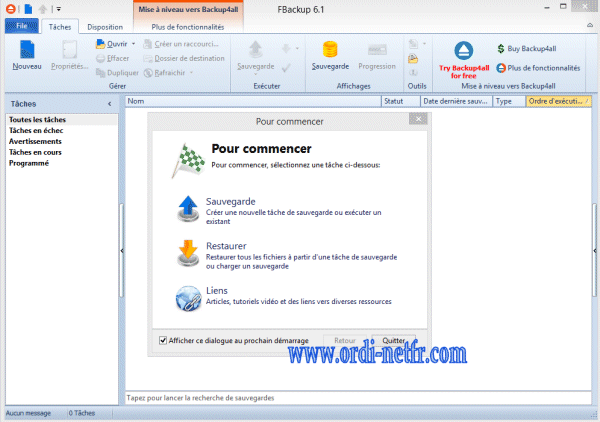This screenshot has height=422, width=600.
Task: Click the quick access up arrow icon
Action: (x=42, y=9)
